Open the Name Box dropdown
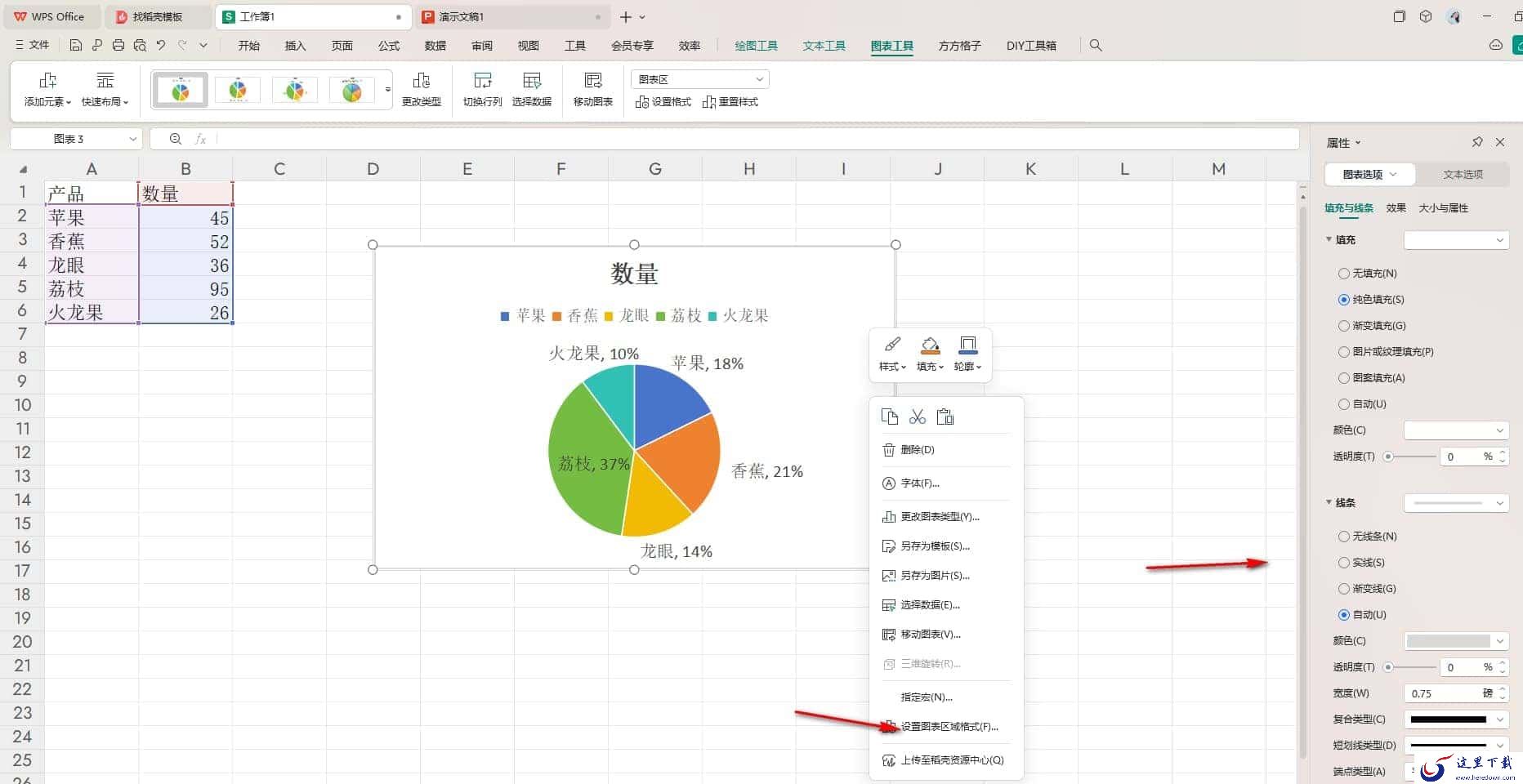Image resolution: width=1523 pixels, height=784 pixels. [x=132, y=139]
